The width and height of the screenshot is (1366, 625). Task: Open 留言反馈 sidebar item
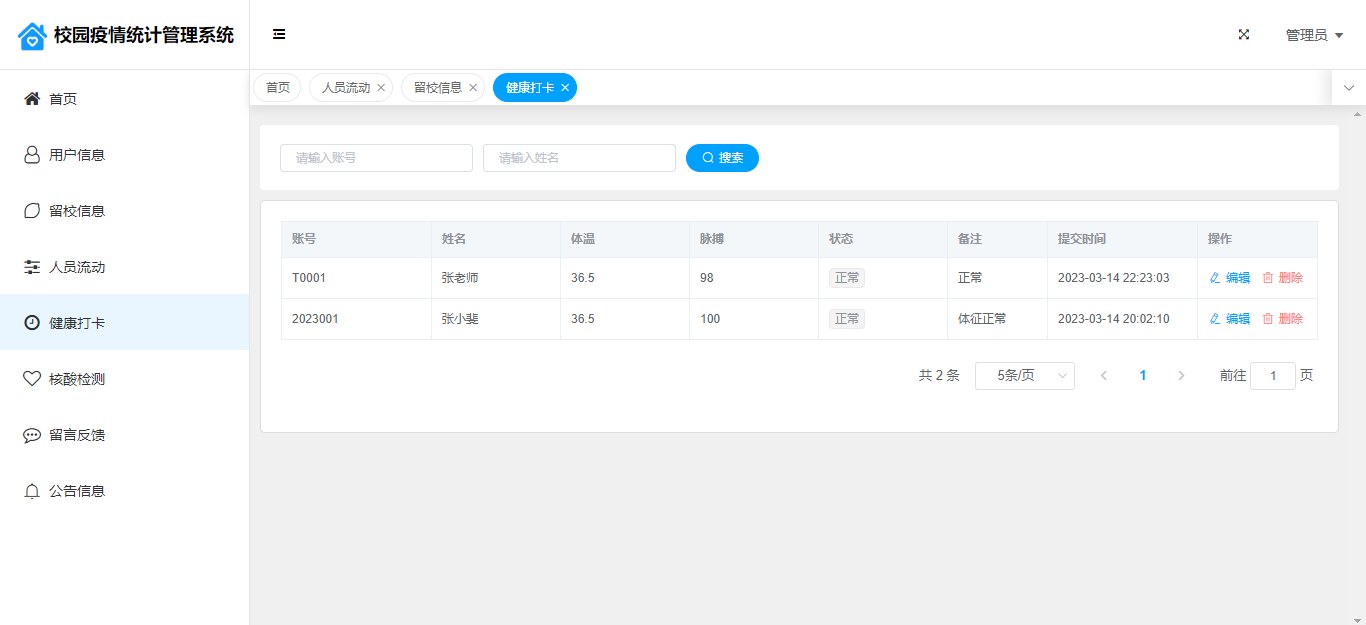tap(77, 435)
